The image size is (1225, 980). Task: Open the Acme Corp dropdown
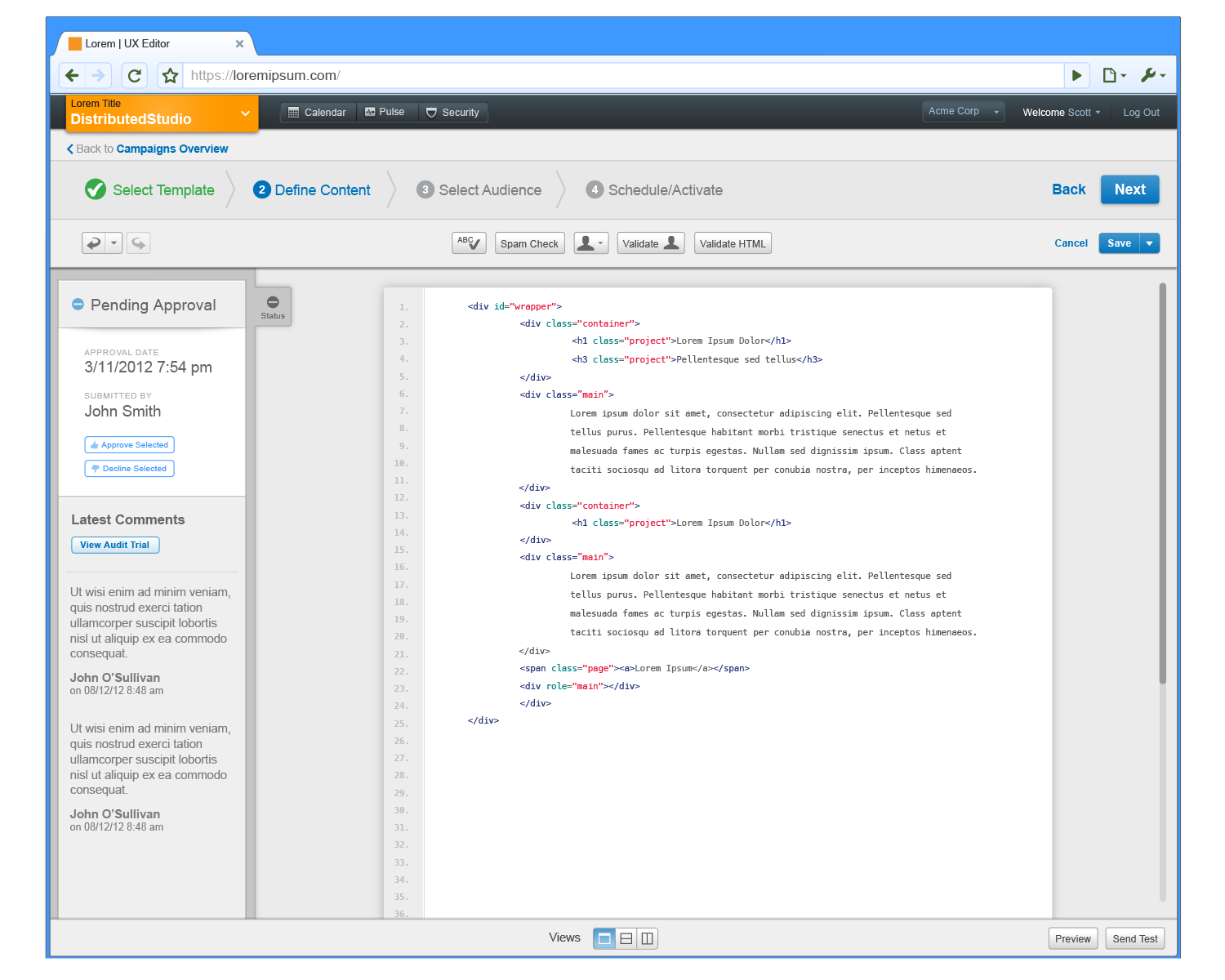click(x=964, y=111)
